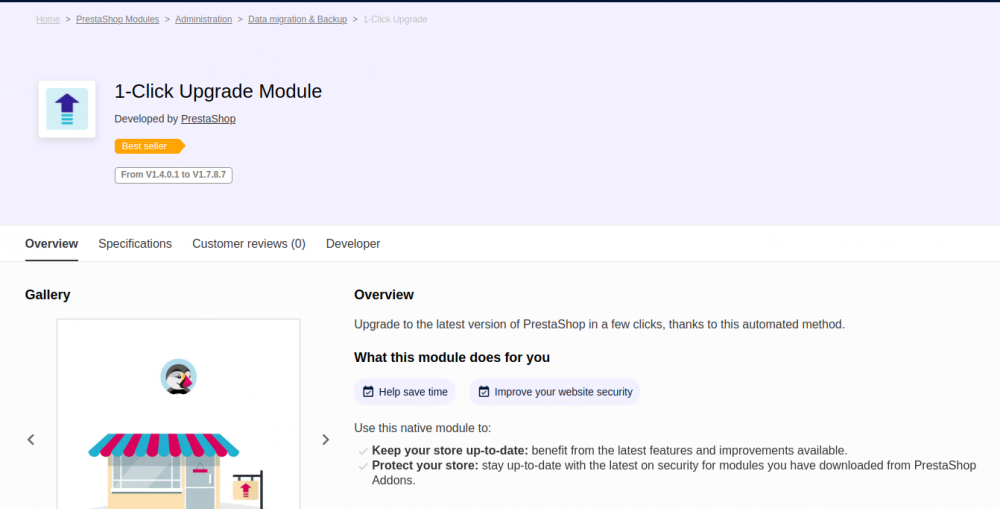
Task: Go to Home in the breadcrumb
Action: click(x=48, y=19)
